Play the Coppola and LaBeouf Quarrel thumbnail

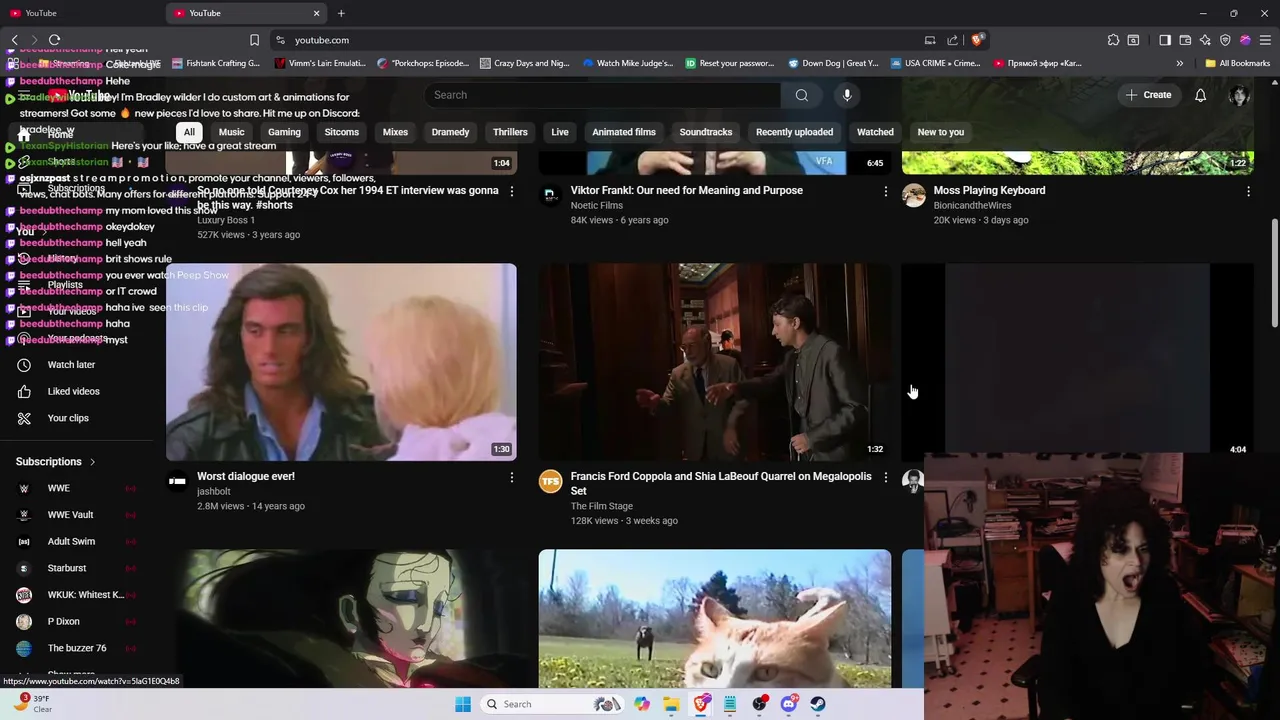pos(715,362)
